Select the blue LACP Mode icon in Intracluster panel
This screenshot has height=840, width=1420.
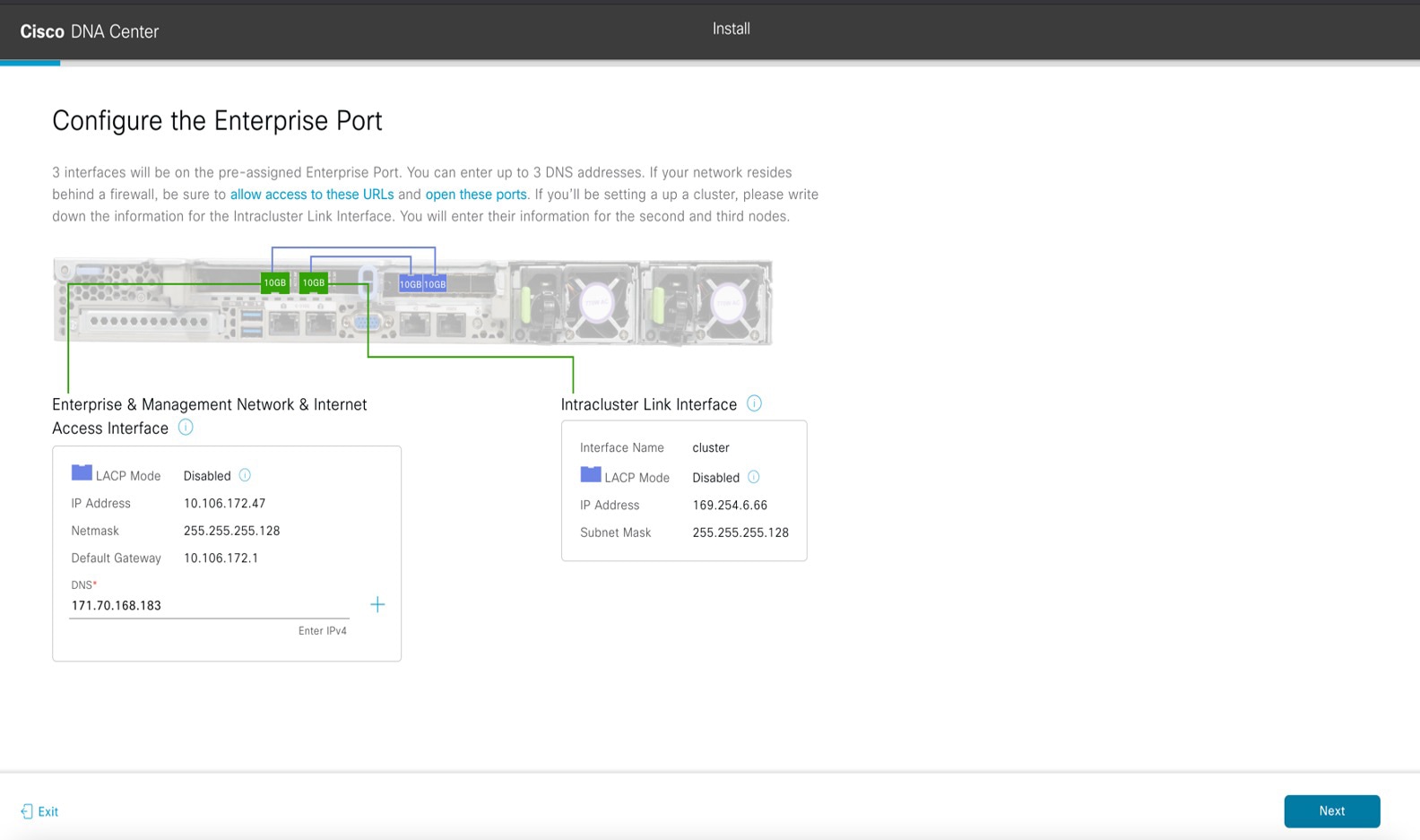coord(591,474)
